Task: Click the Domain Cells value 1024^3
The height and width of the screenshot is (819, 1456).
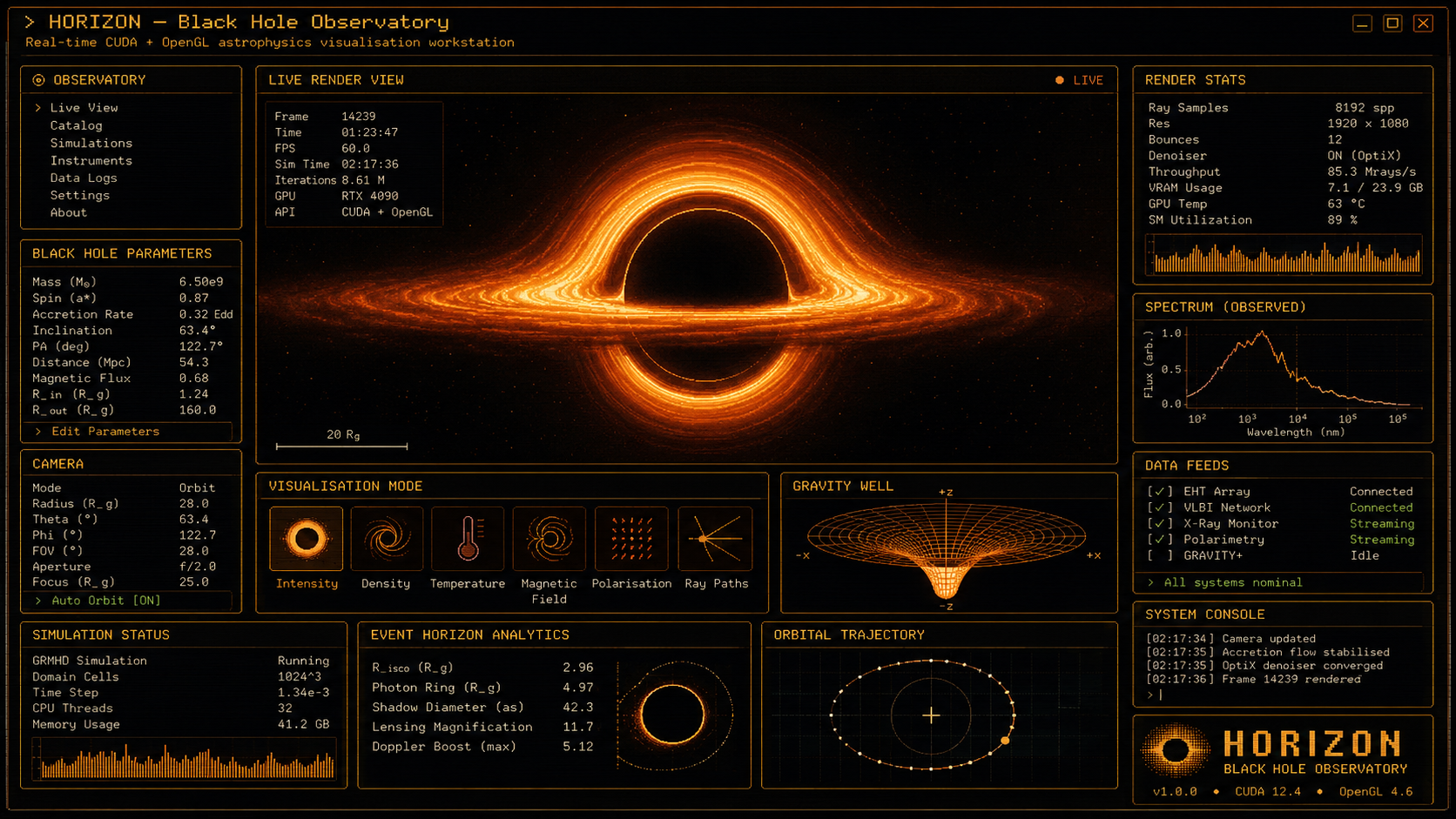Action: pyautogui.click(x=300, y=677)
